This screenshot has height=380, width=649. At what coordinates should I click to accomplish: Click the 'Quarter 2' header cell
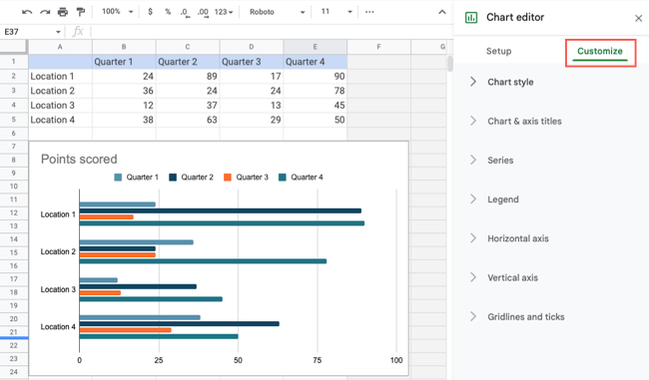(x=187, y=62)
